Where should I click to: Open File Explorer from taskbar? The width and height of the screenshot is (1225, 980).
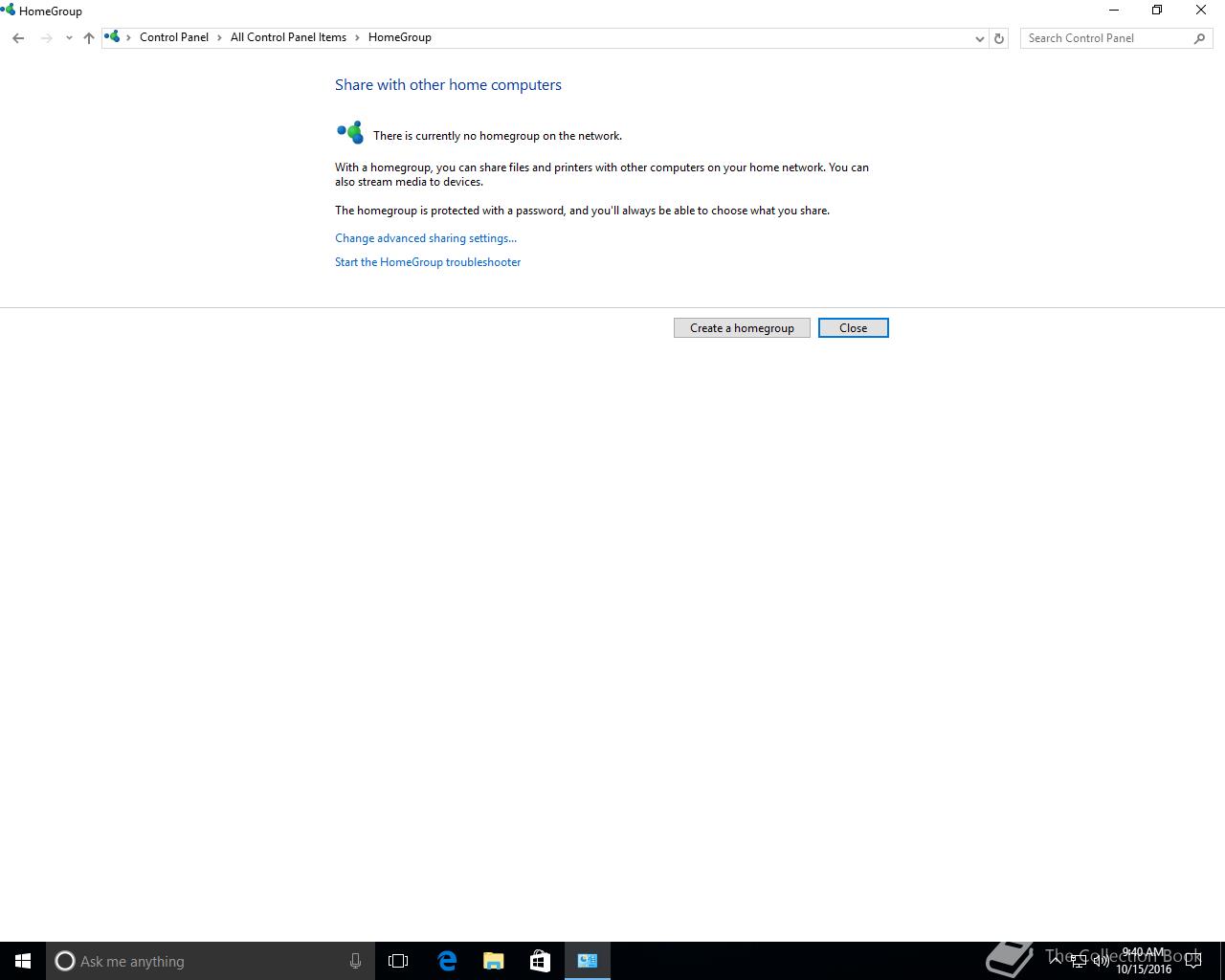click(x=494, y=961)
